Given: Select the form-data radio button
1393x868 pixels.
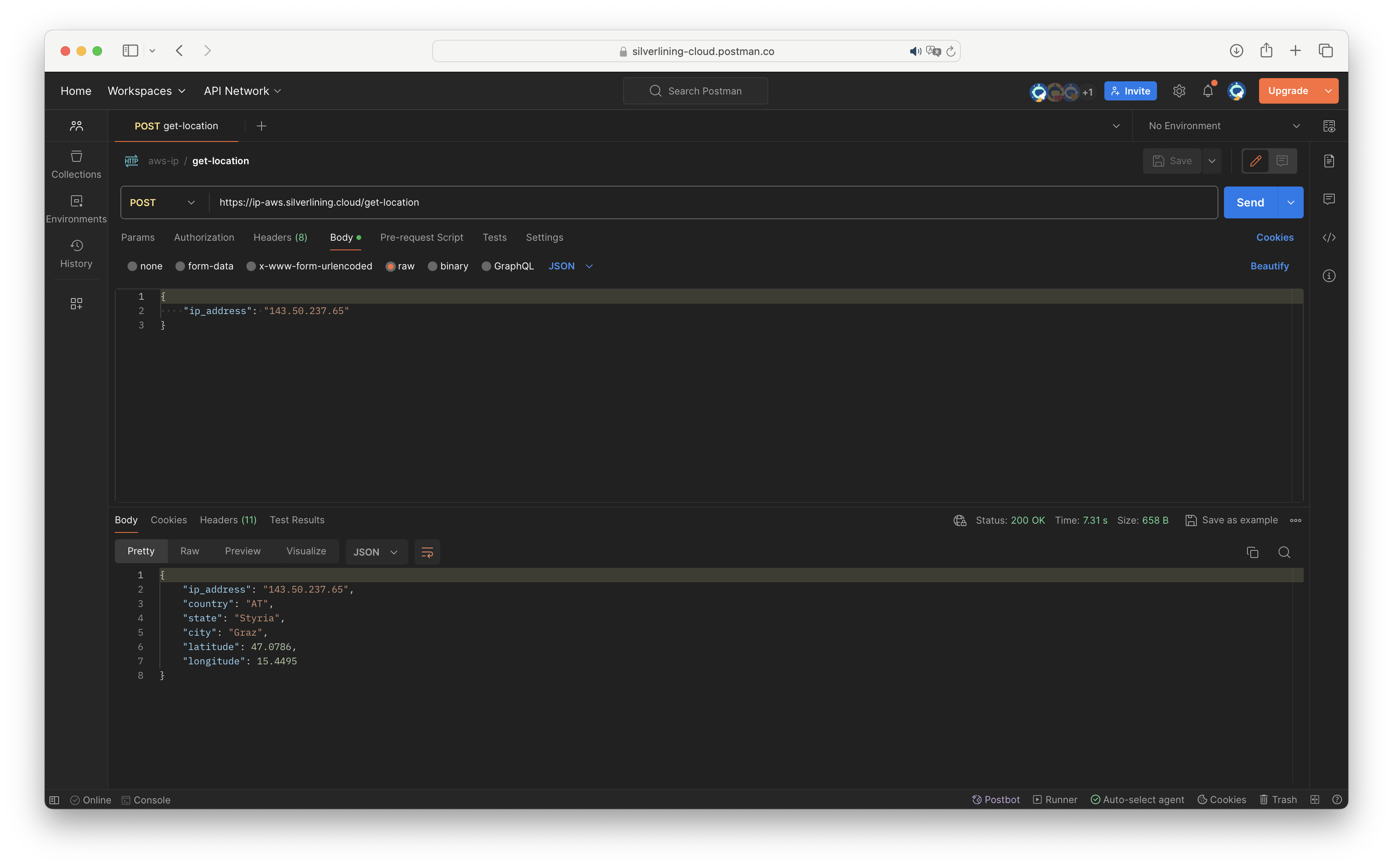Looking at the screenshot, I should pos(180,266).
